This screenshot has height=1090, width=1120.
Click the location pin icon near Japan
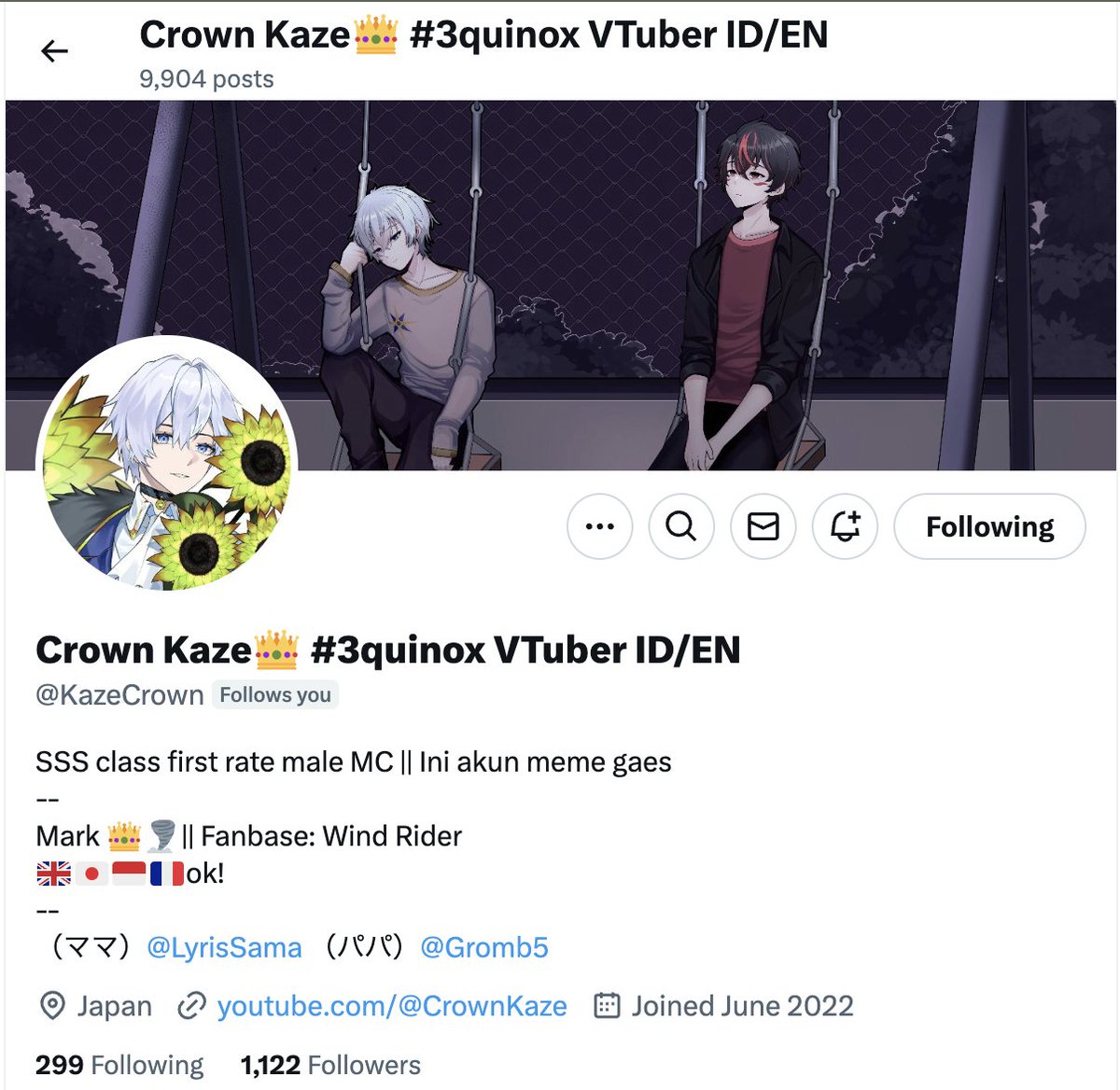pos(53,1006)
